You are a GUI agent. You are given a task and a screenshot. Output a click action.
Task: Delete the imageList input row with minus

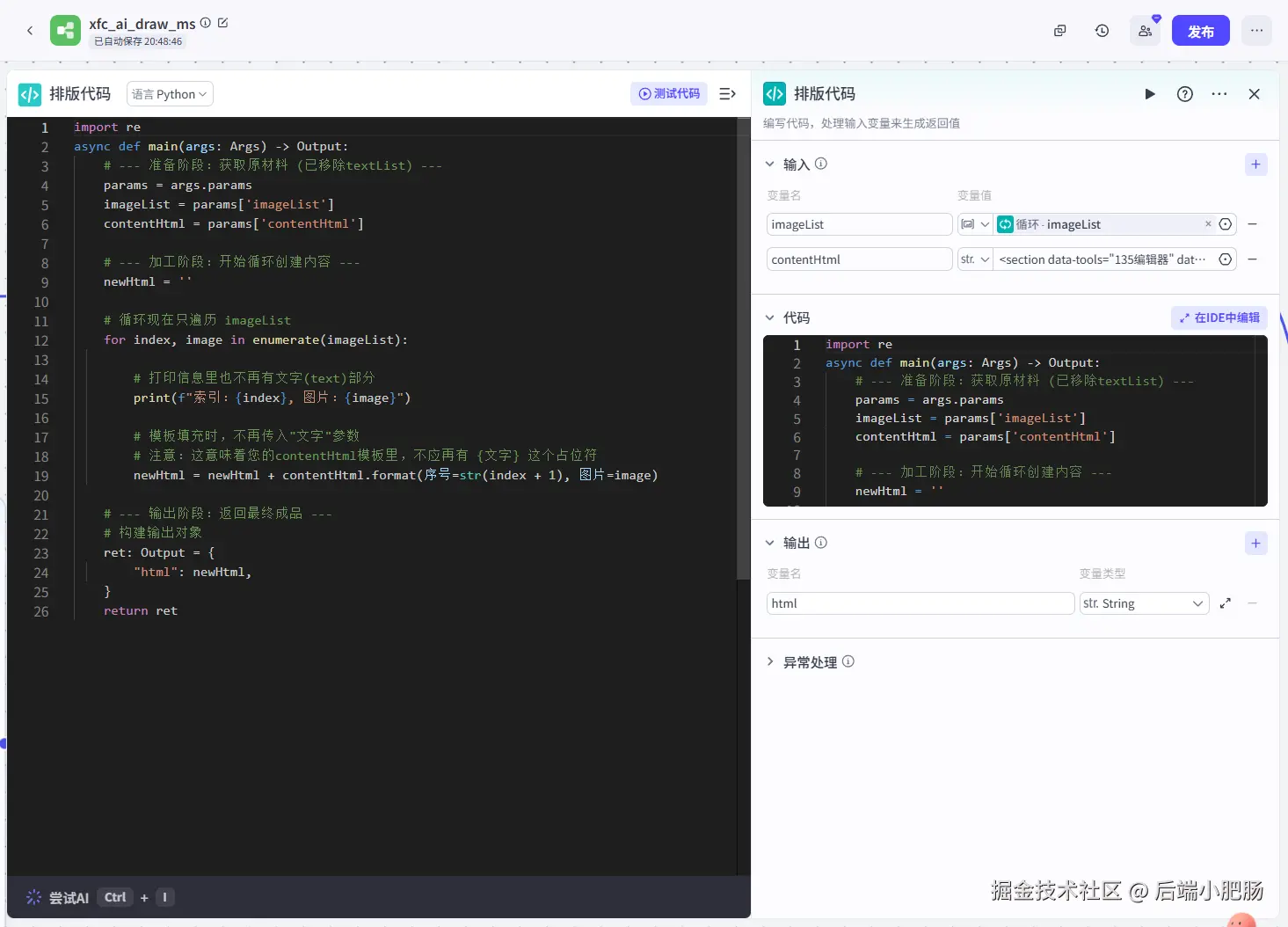pos(1253,224)
